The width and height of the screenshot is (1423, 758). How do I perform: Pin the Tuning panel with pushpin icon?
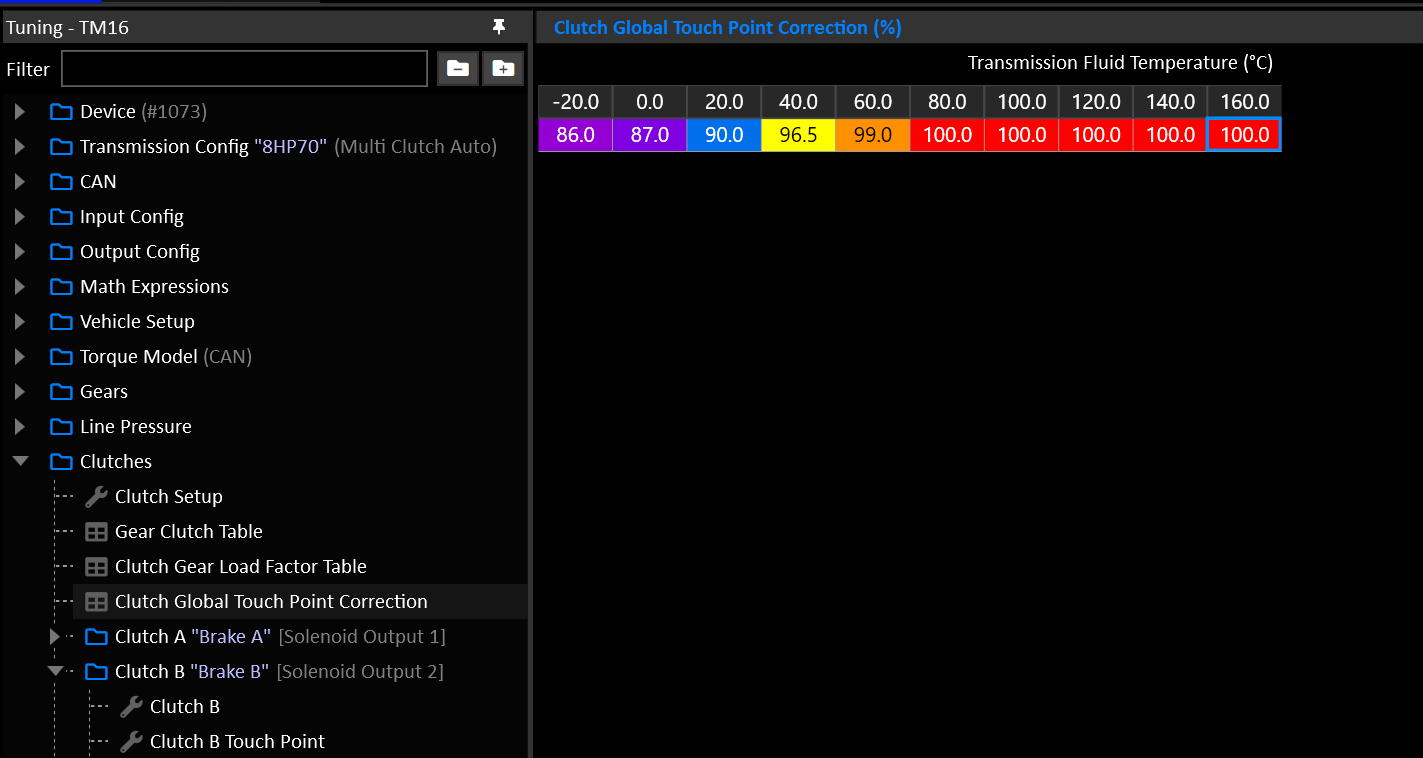tap(499, 27)
